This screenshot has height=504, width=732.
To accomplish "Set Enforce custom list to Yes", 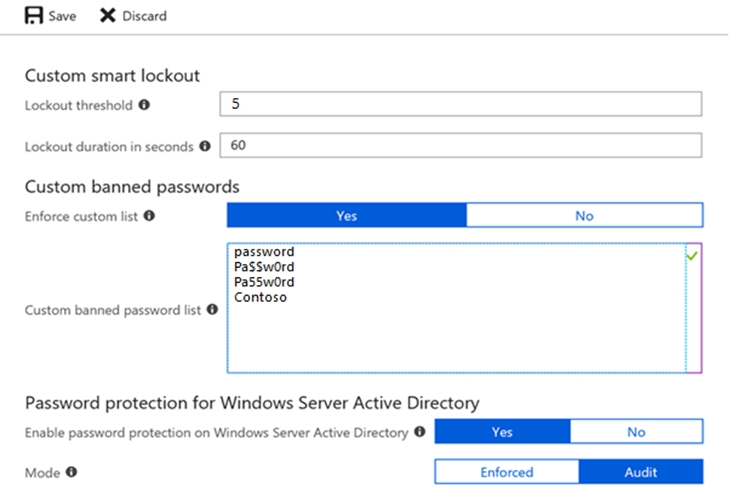I will (346, 215).
